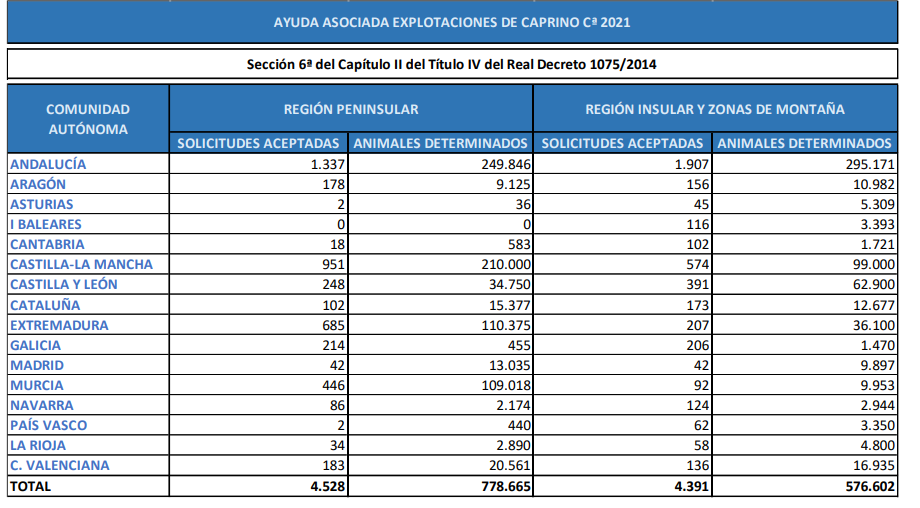
Task: Click Murcia's value 9.953
Action: [x=878, y=385]
